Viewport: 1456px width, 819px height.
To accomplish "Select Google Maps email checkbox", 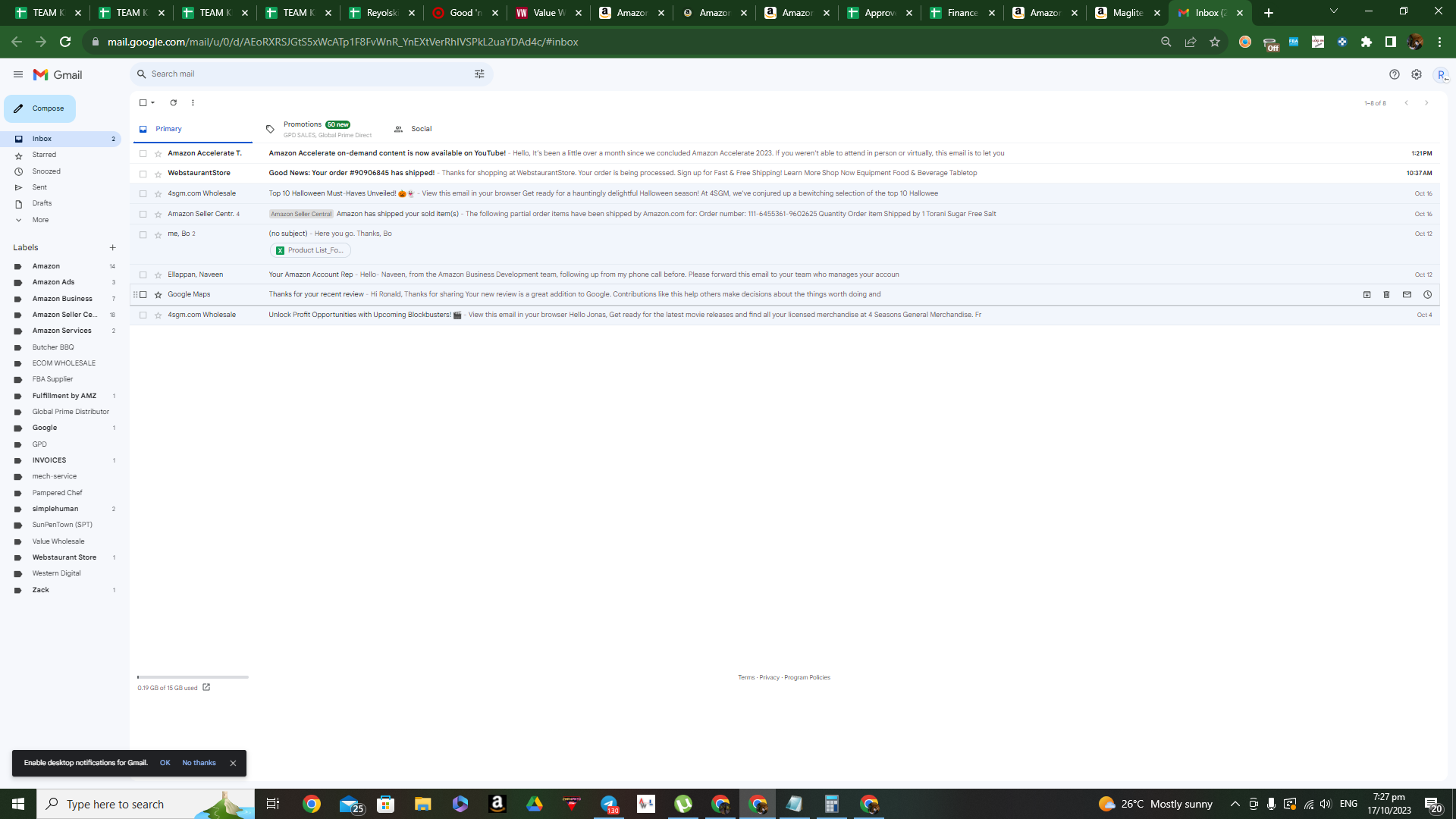I will tap(143, 295).
